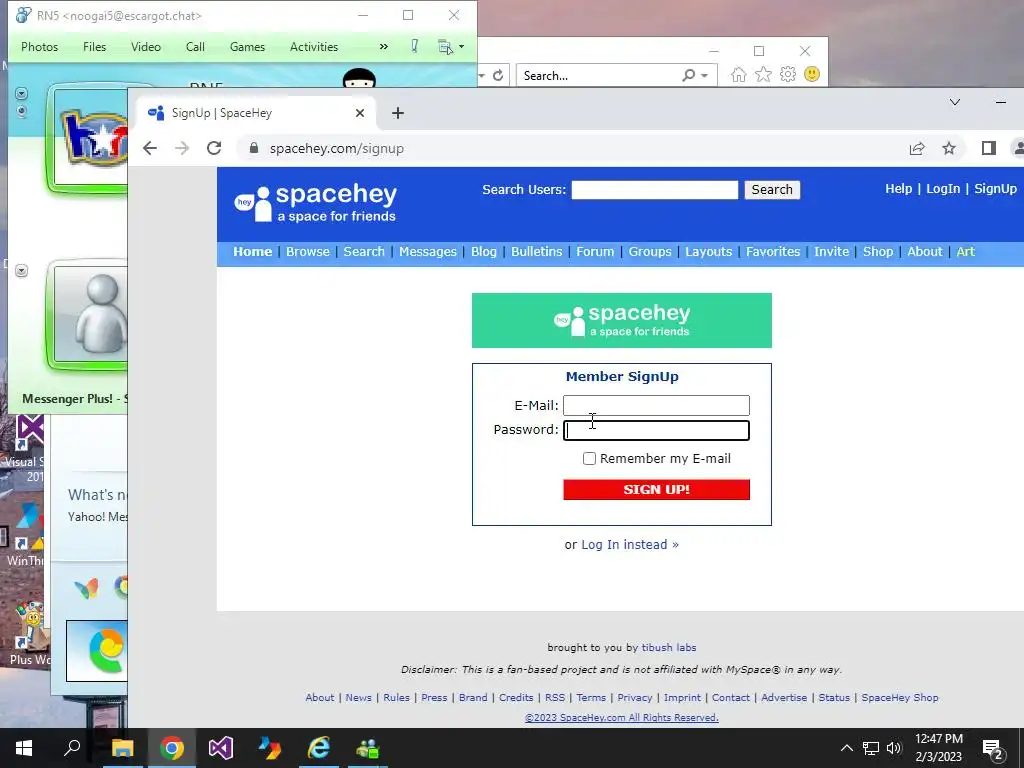Viewport: 1024px width, 768px height.
Task: Open tibush labs link
Action: [x=669, y=647]
